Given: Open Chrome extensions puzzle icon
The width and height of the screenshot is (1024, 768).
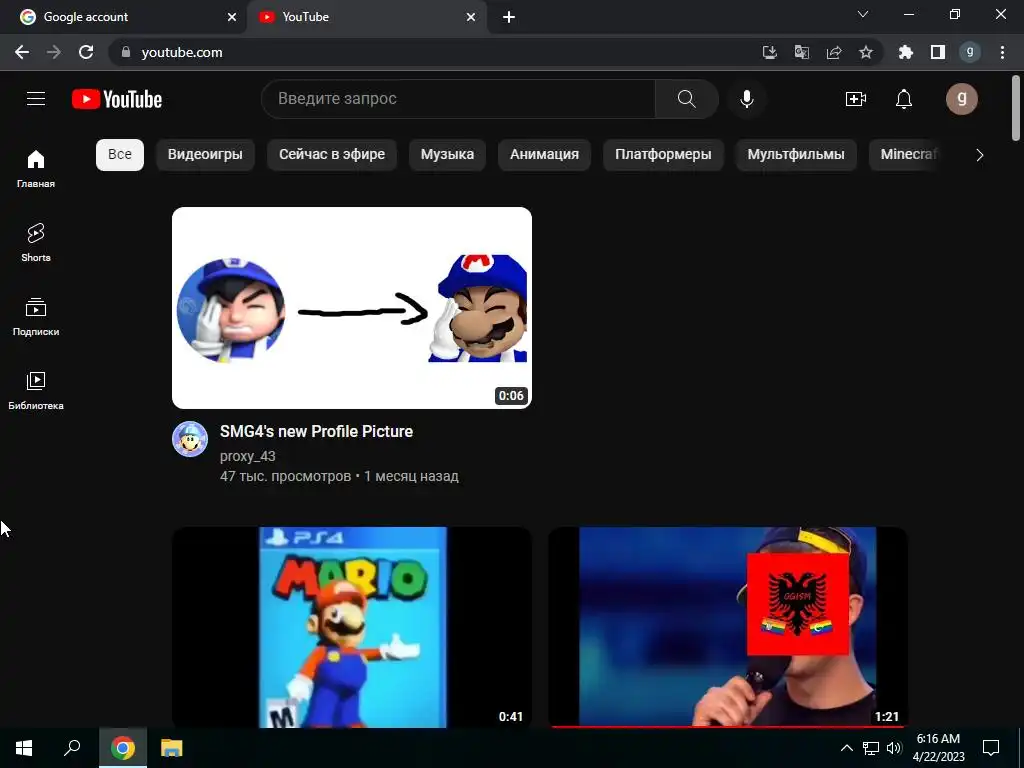Looking at the screenshot, I should tap(905, 52).
